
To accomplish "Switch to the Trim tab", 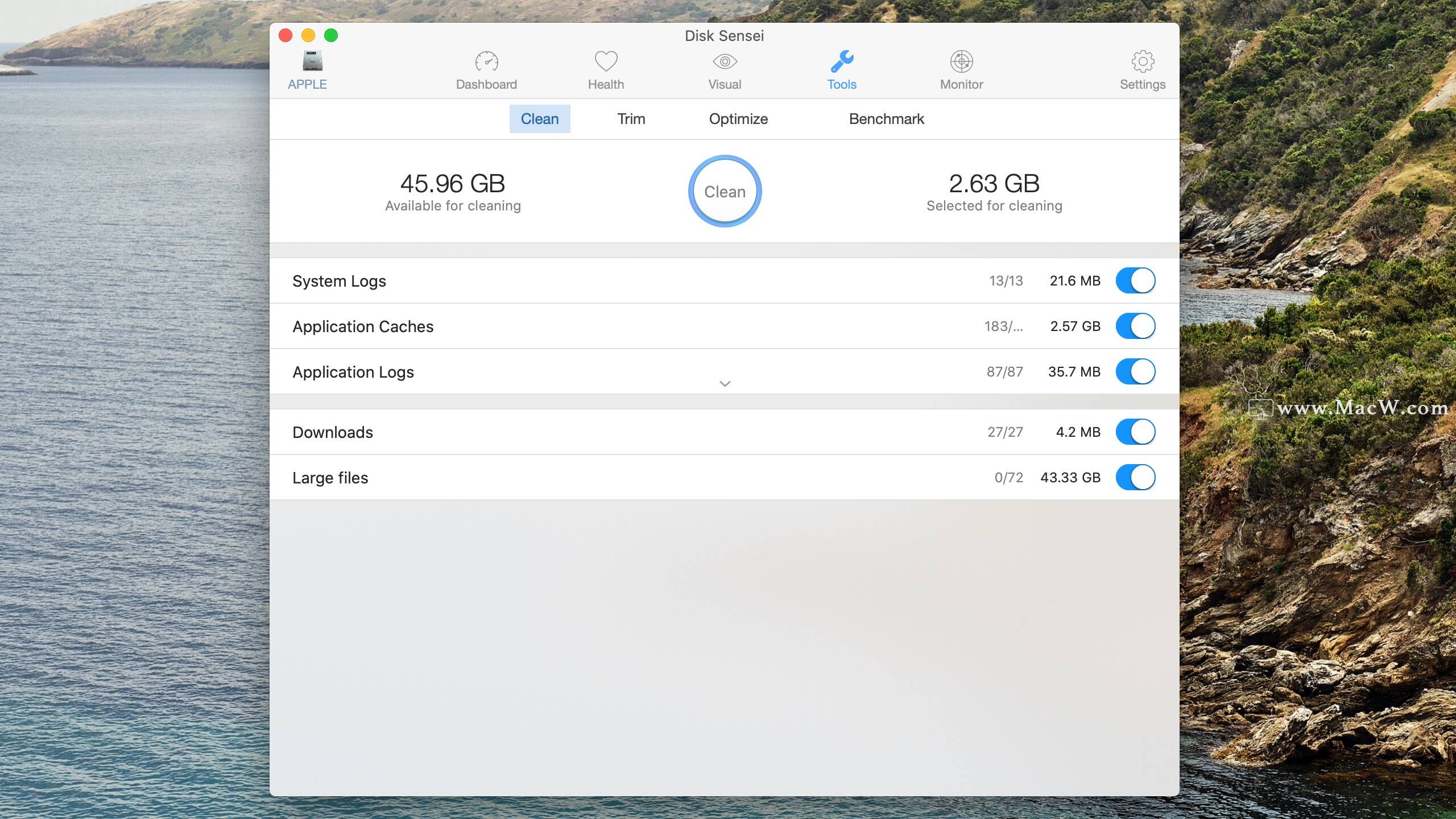I will [x=631, y=119].
